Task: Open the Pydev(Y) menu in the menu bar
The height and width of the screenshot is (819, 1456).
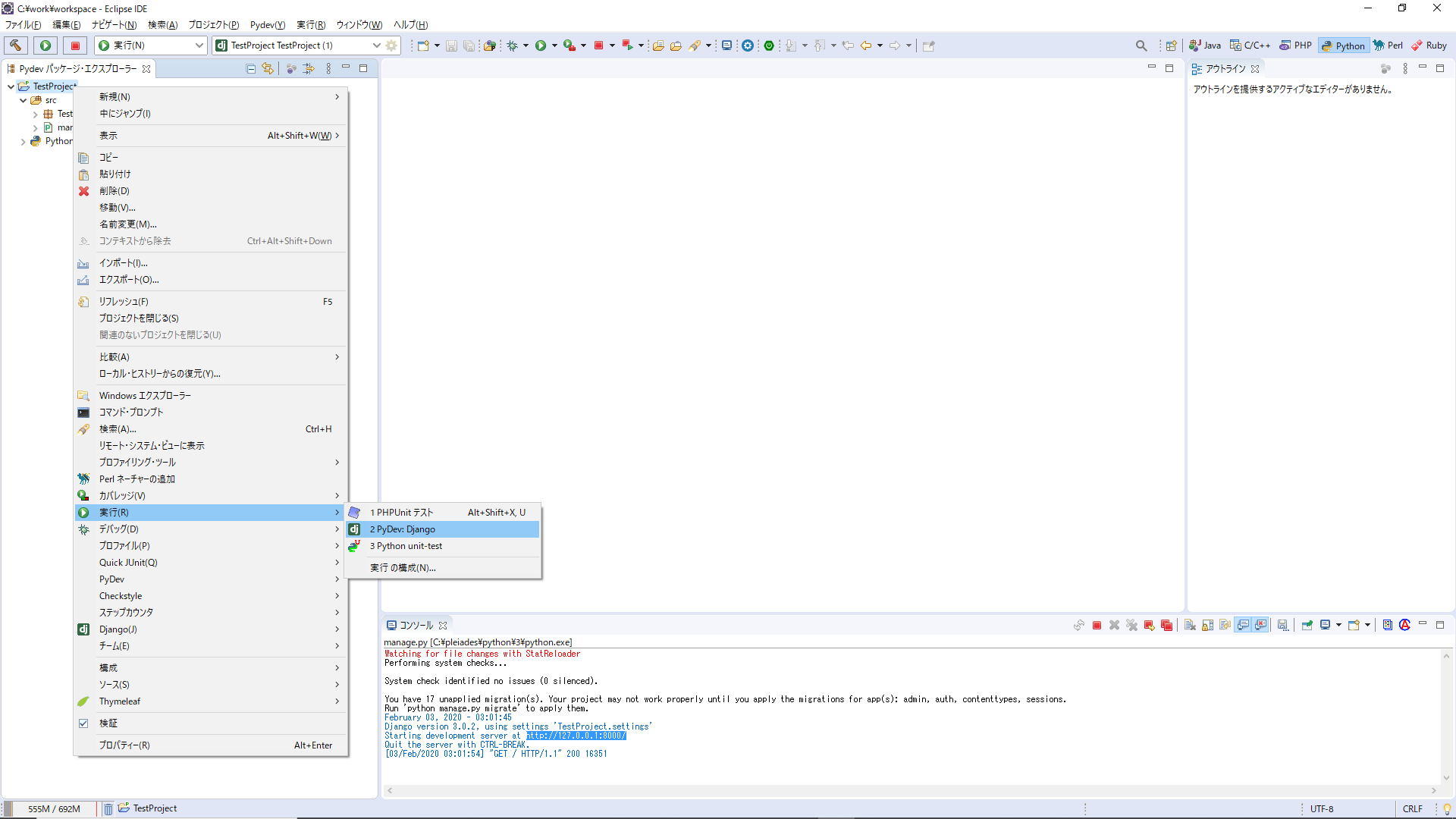Action: (267, 24)
